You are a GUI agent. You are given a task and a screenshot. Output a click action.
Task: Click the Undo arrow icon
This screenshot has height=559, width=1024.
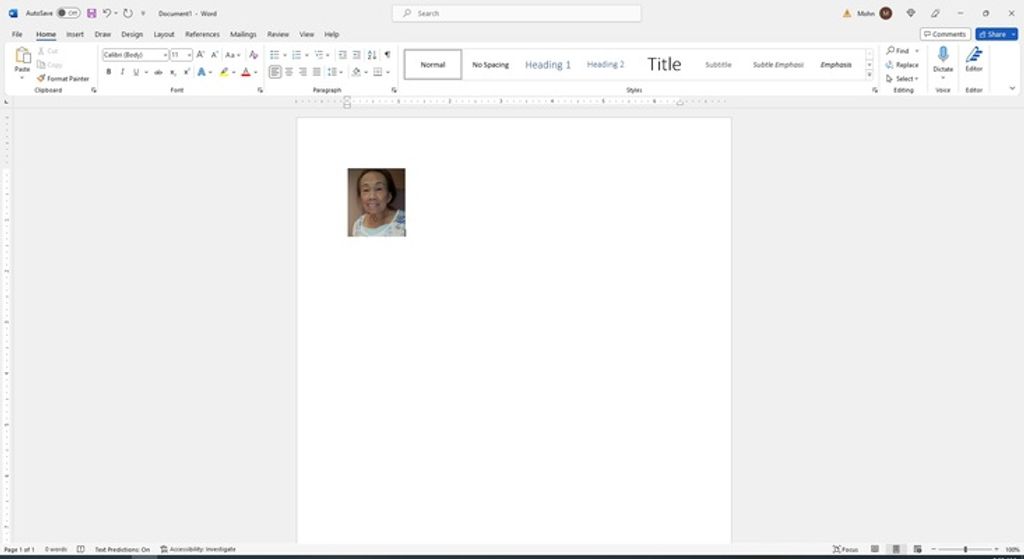coord(106,13)
